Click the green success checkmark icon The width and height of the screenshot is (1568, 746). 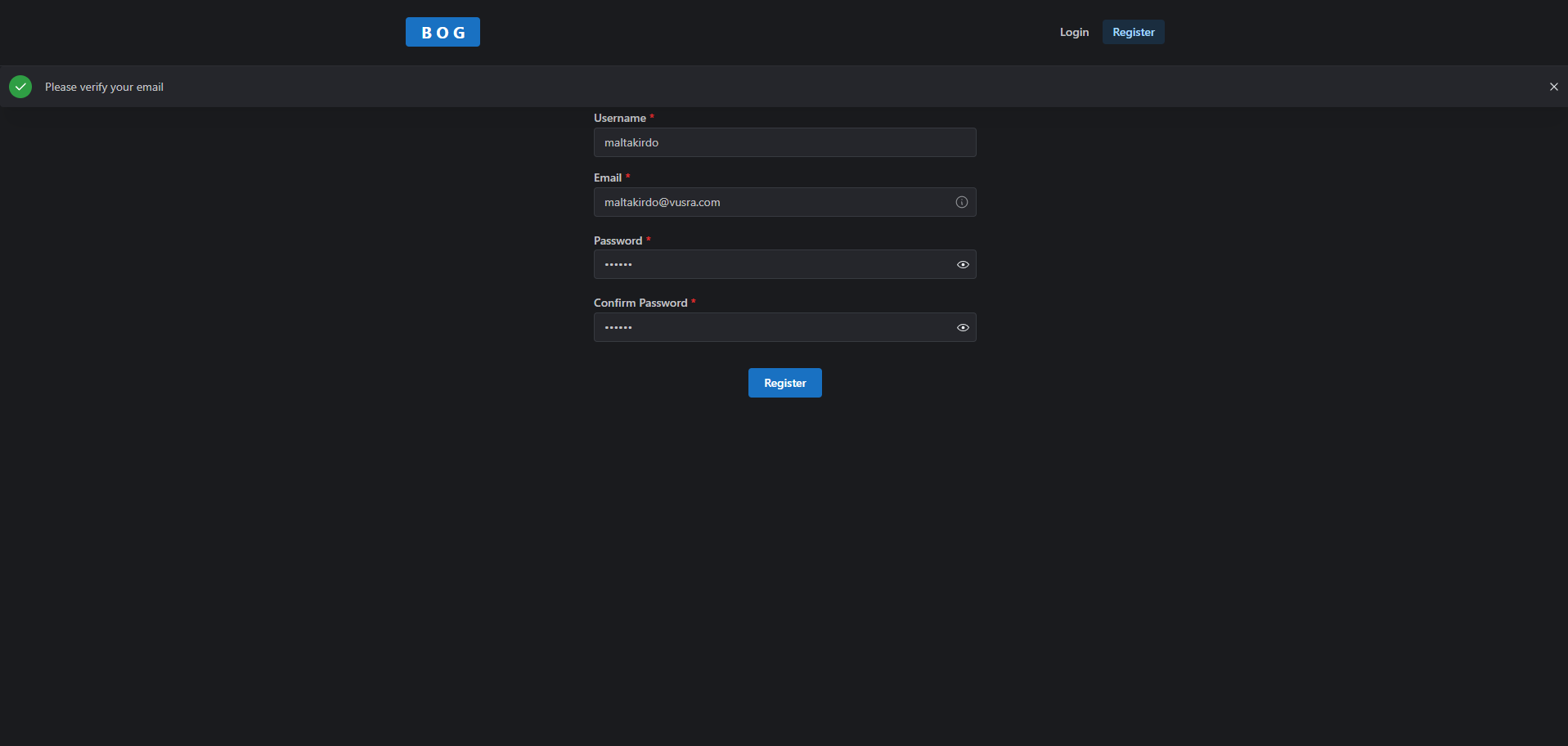[20, 87]
